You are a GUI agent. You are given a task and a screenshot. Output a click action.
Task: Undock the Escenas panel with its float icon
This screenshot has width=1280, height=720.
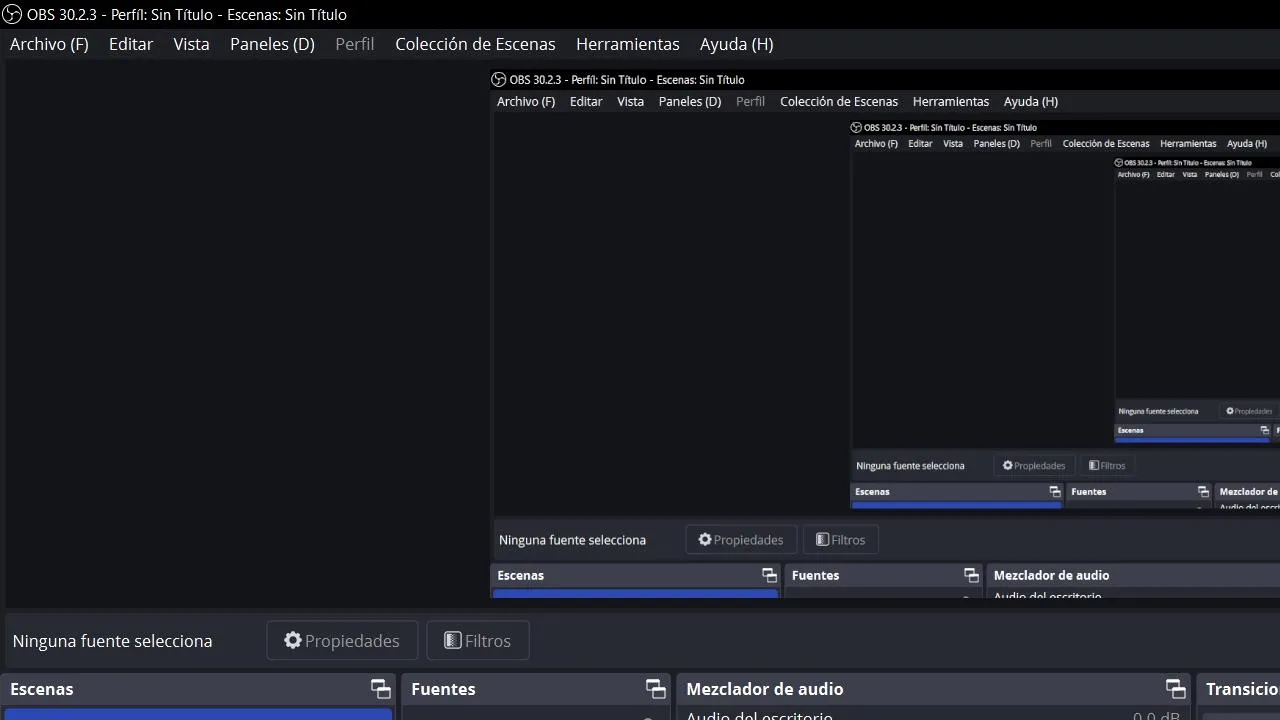(381, 689)
